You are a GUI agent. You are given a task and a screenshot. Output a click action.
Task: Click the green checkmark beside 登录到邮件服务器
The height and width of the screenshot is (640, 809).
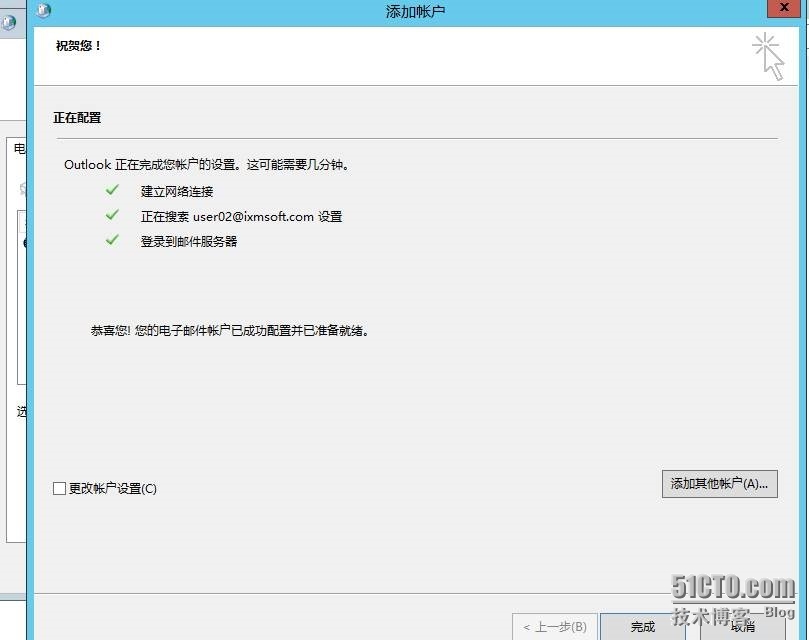tap(112, 239)
